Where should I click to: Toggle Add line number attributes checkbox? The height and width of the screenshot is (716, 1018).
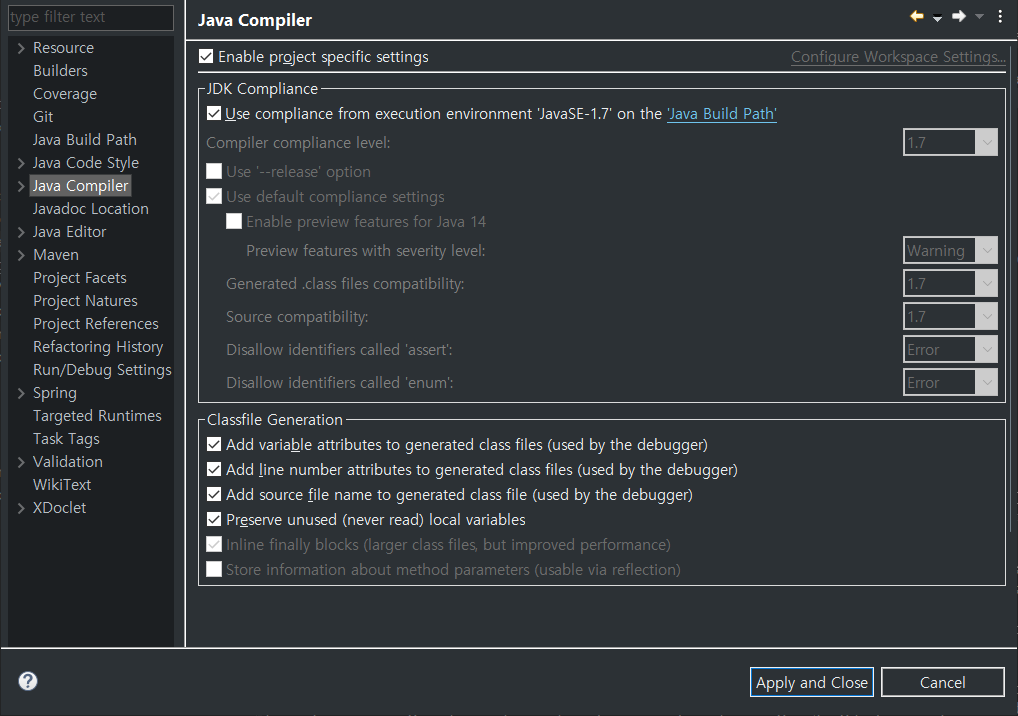pos(214,469)
